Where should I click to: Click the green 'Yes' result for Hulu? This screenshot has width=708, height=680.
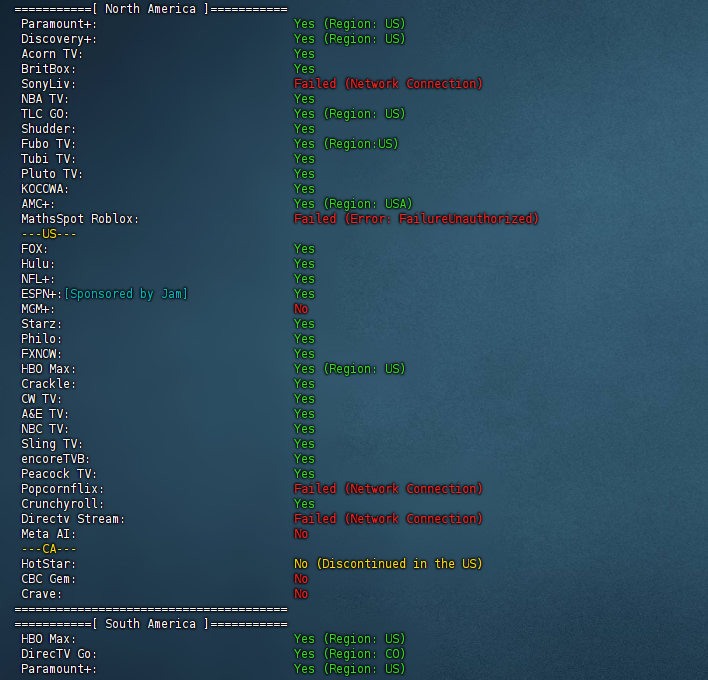click(304, 264)
